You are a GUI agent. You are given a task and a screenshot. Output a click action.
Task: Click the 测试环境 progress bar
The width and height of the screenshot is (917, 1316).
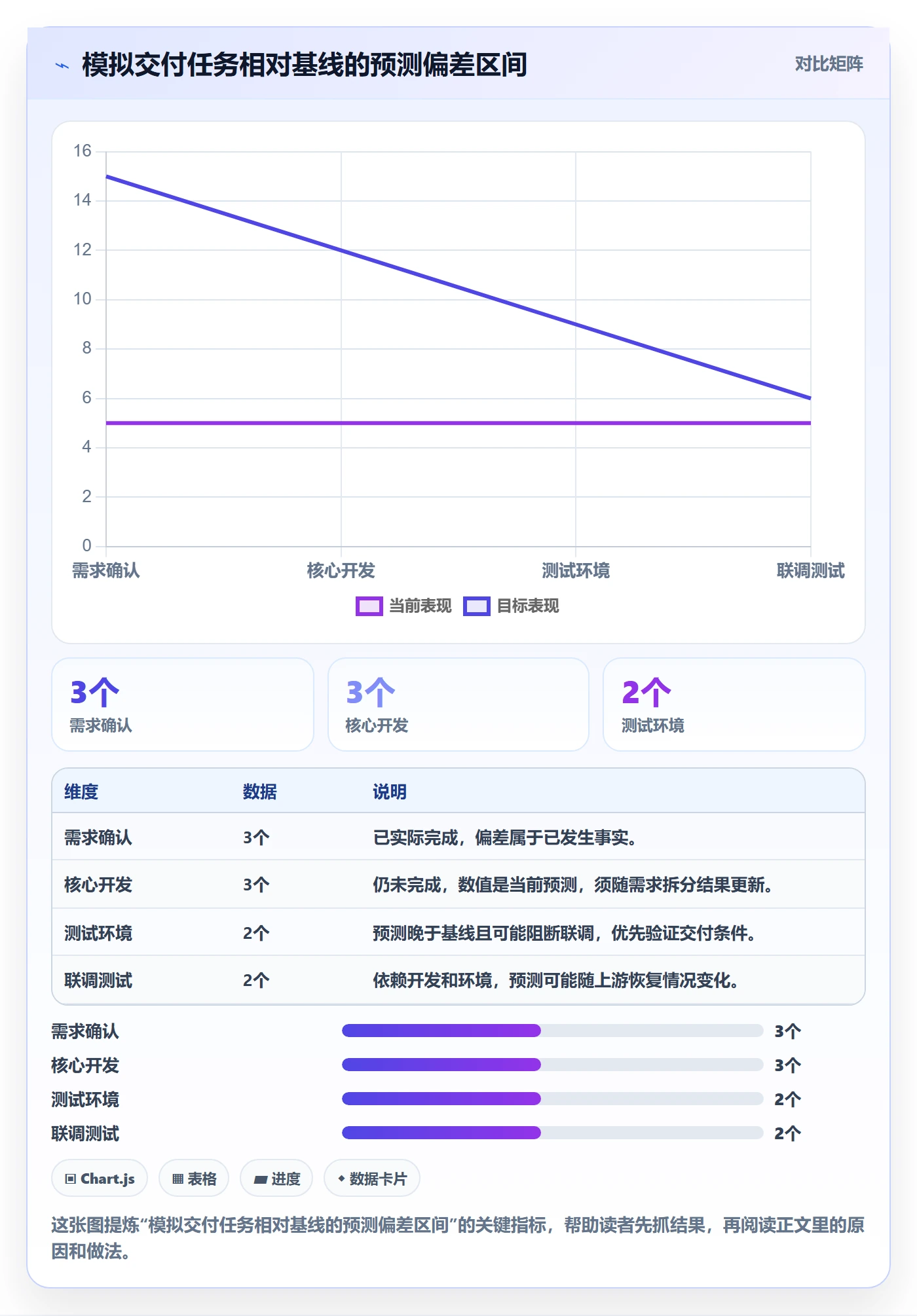point(553,1099)
